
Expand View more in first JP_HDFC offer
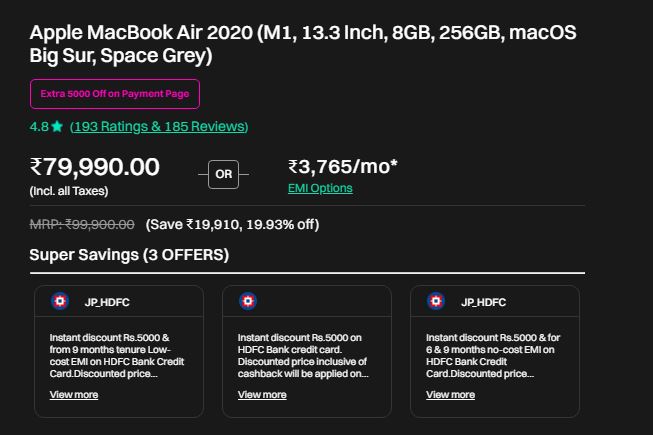coord(74,395)
